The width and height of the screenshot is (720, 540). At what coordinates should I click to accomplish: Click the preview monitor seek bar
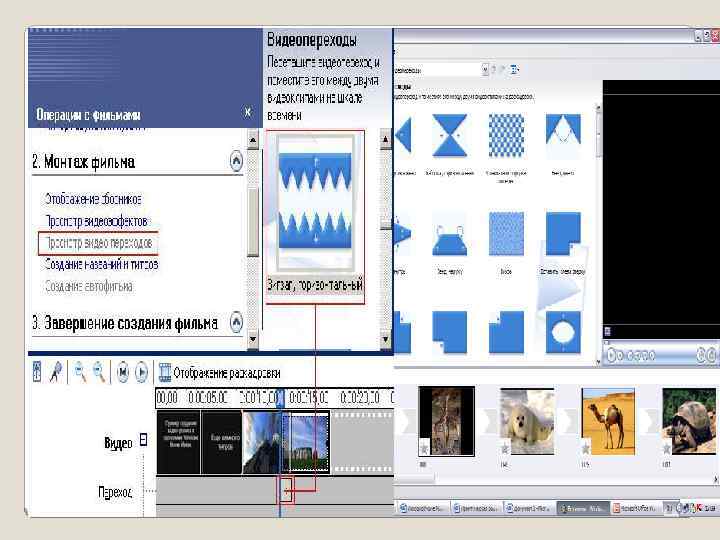point(661,342)
